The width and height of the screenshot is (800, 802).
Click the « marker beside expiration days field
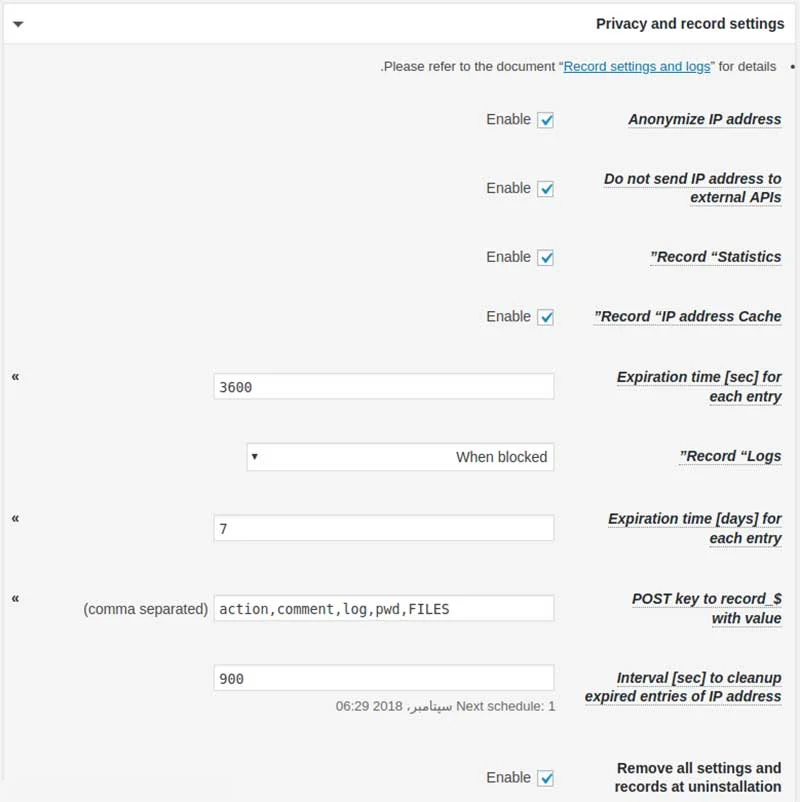(14, 519)
